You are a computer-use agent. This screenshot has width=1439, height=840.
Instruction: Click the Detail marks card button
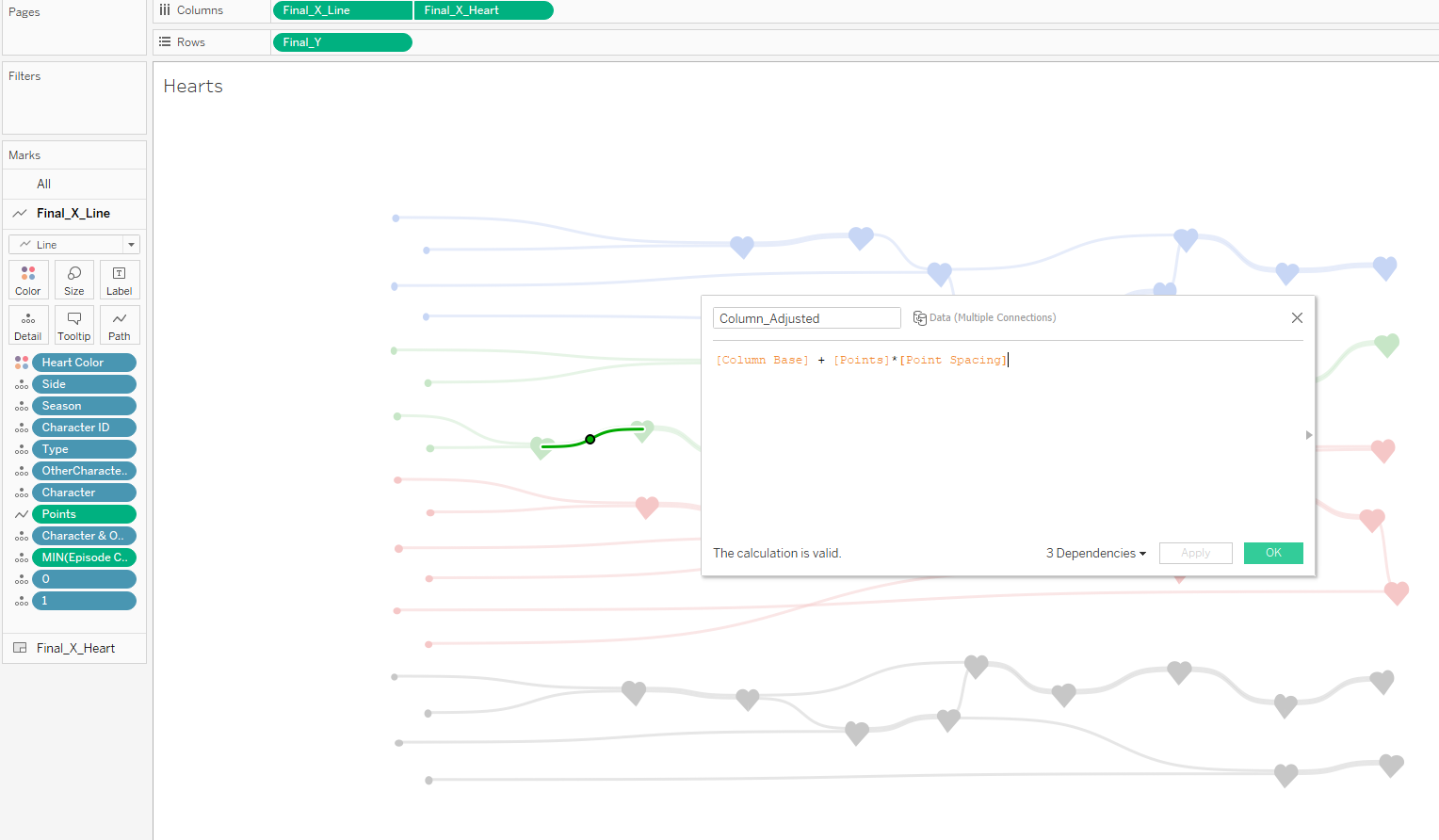tap(28, 325)
